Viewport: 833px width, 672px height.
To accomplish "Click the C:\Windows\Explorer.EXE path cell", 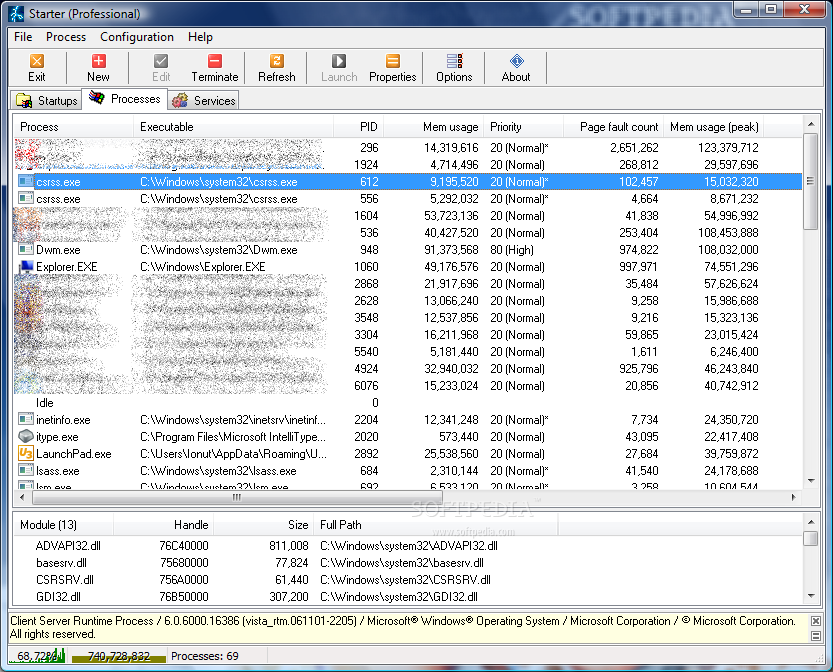I will (x=203, y=267).
